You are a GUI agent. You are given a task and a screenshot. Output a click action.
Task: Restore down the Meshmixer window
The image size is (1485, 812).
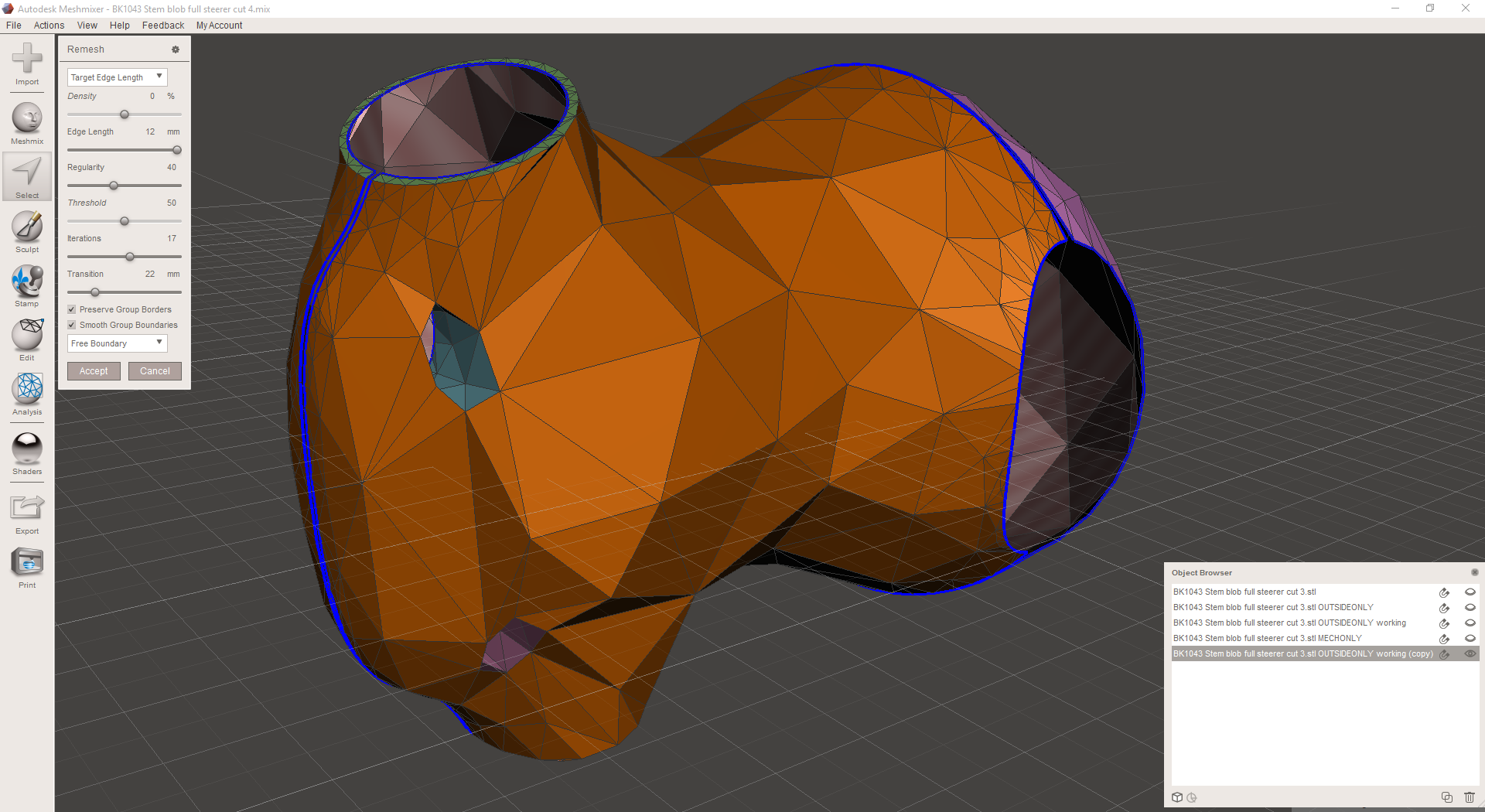(1430, 9)
